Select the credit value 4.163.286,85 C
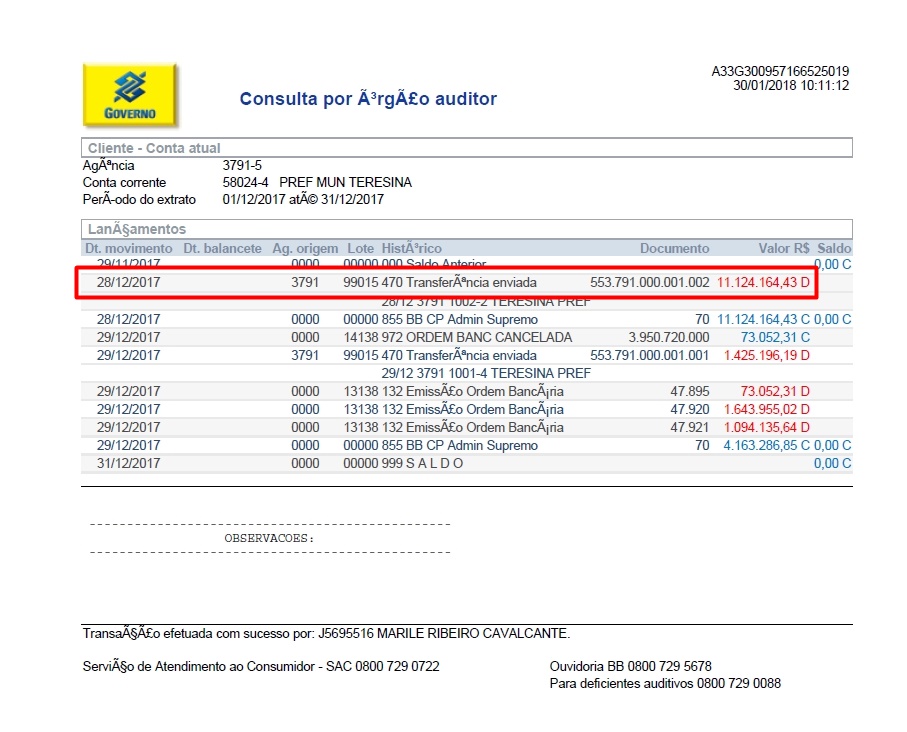Viewport: 907px width, 732px height. coord(766,446)
